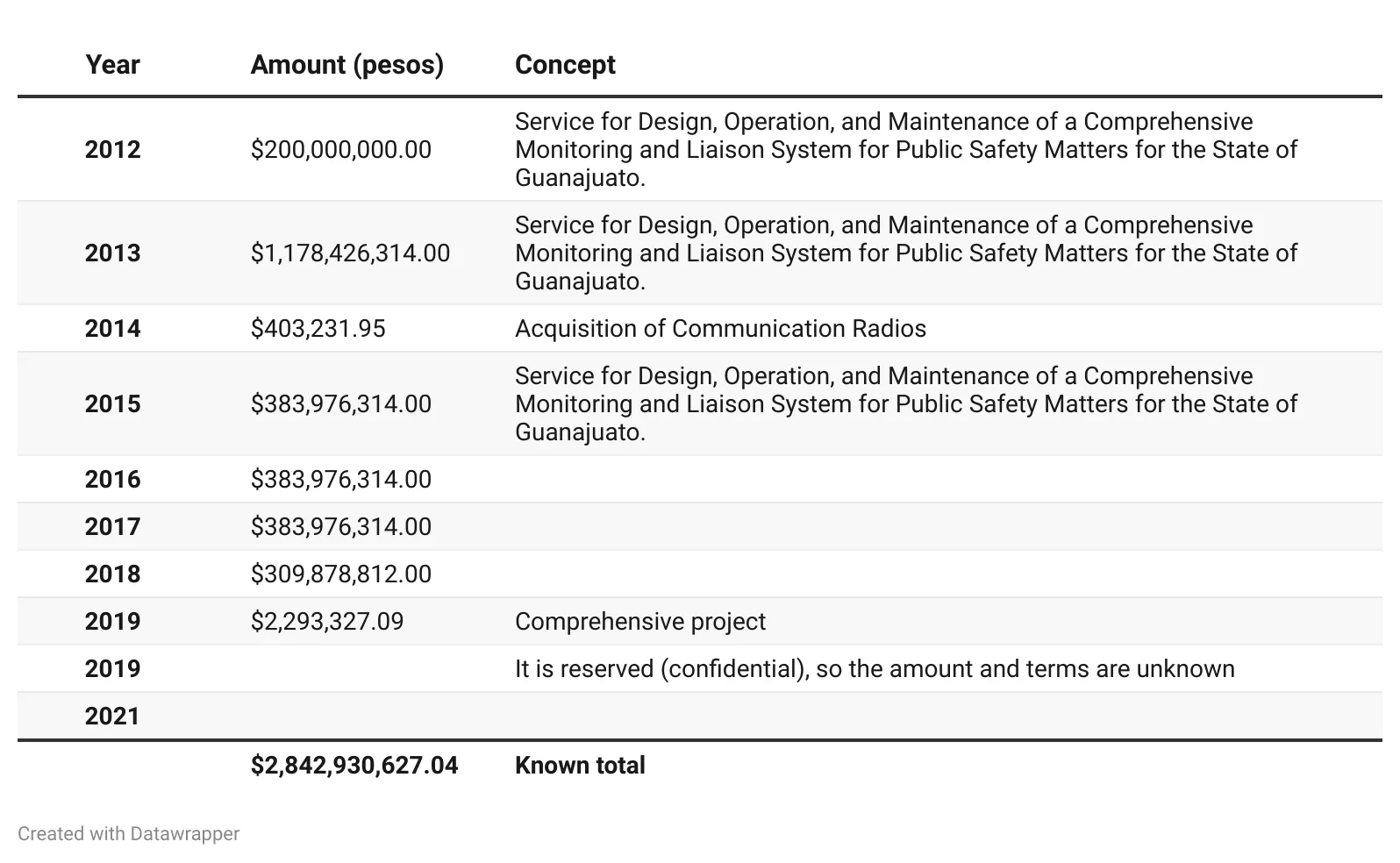Select the 2021 year cell

pos(112,717)
